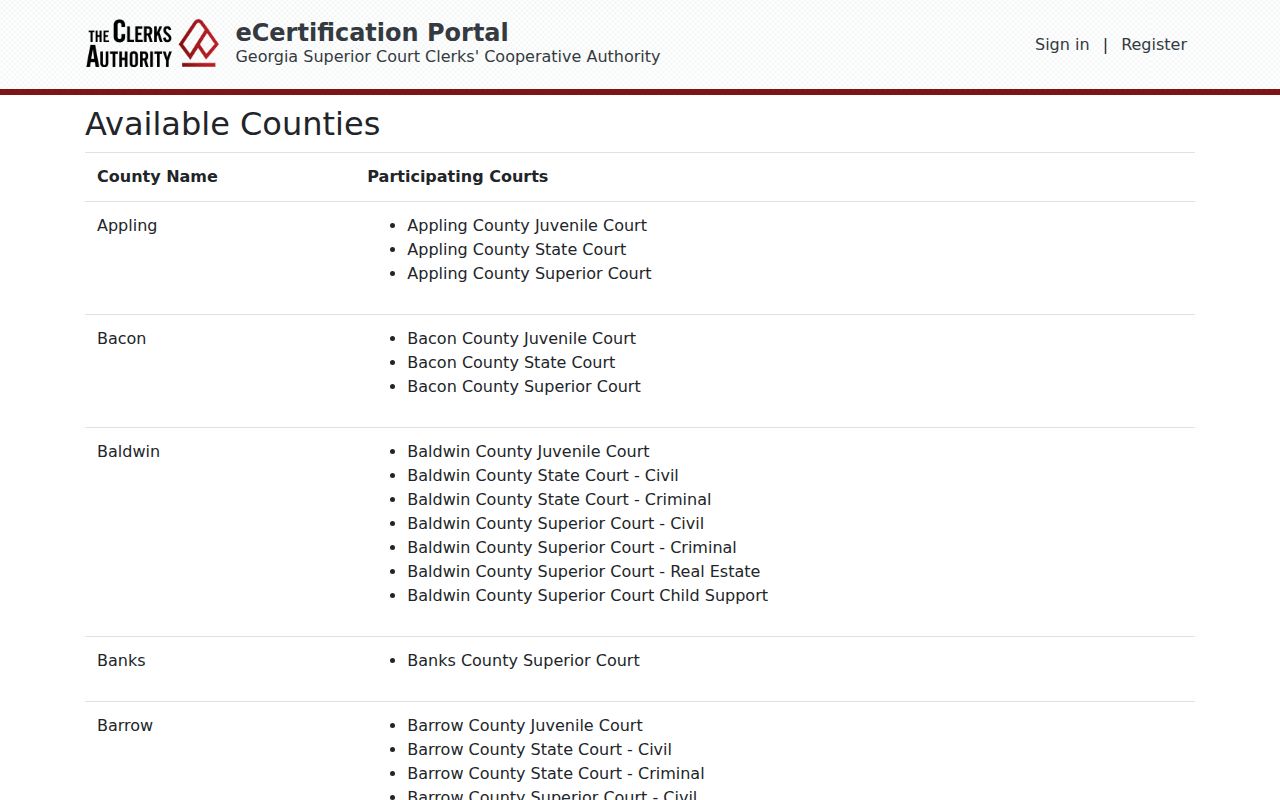Select Barrow County Juvenile Court
The height and width of the screenshot is (800, 1280).
(525, 725)
